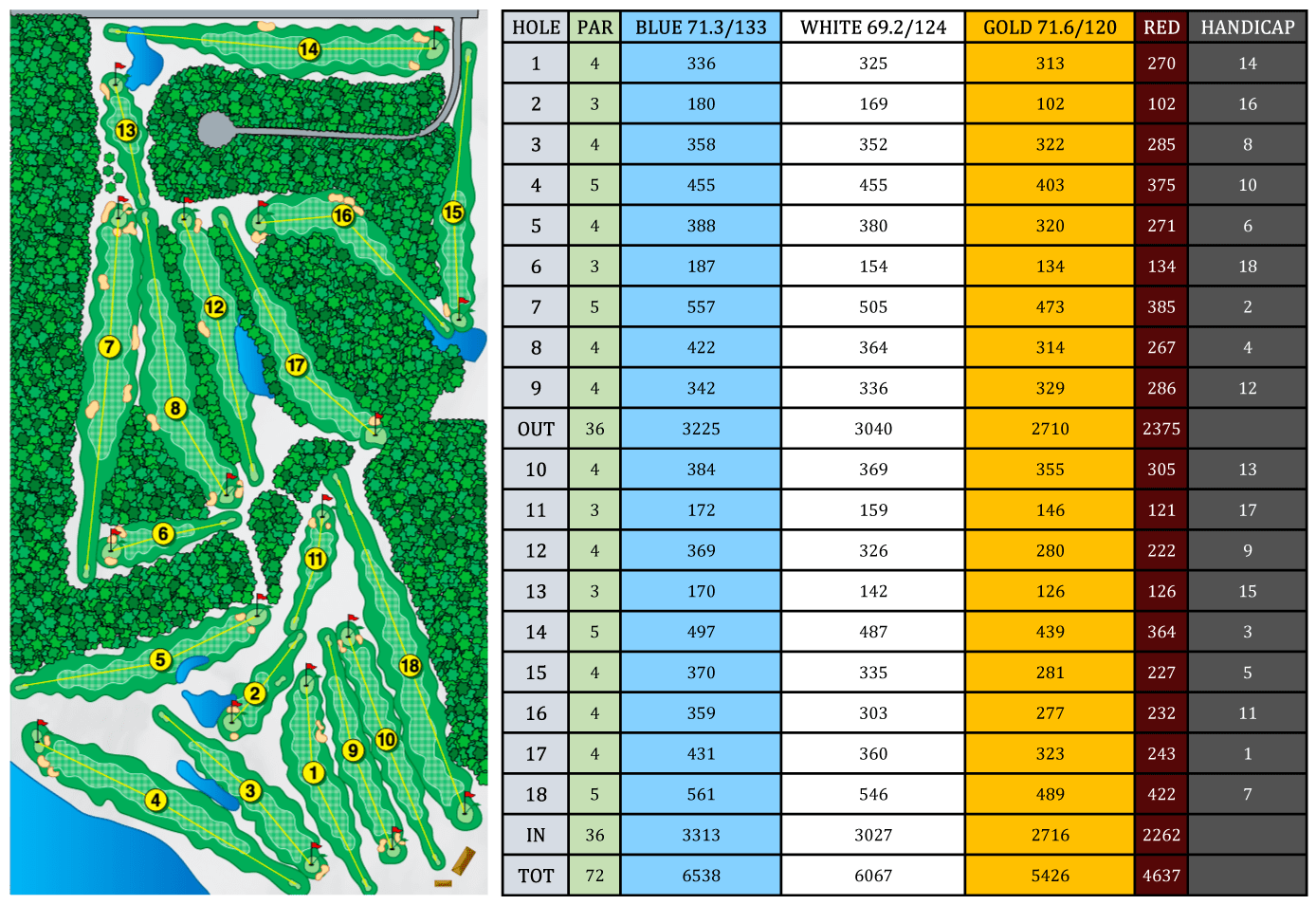Click white yardage 487 in hole 14 row

pyautogui.click(x=873, y=632)
